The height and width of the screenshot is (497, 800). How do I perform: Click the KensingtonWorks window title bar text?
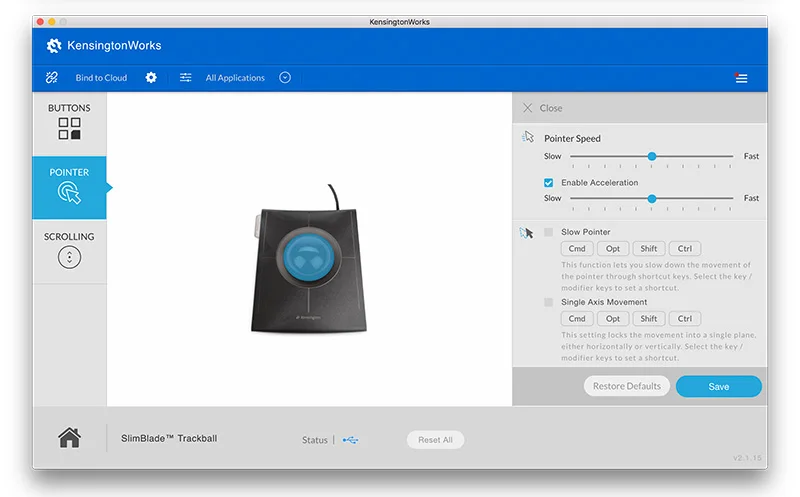pyautogui.click(x=399, y=22)
